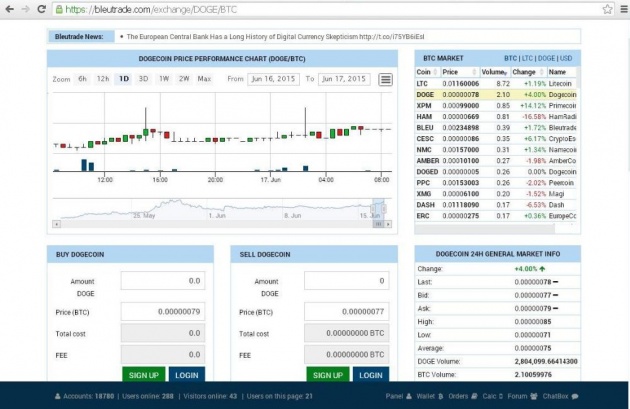Select the XMG Magi market row
Image resolution: width=630 pixels, height=409 pixels.
[x=496, y=194]
